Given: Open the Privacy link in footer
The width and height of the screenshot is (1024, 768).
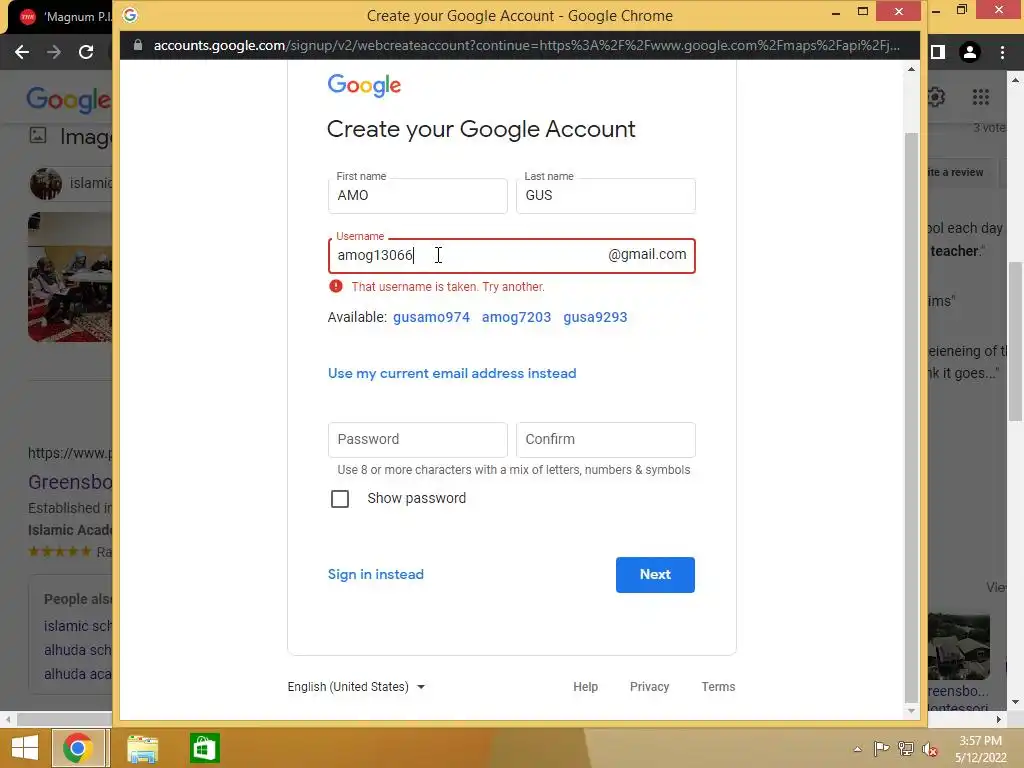Looking at the screenshot, I should 649,686.
